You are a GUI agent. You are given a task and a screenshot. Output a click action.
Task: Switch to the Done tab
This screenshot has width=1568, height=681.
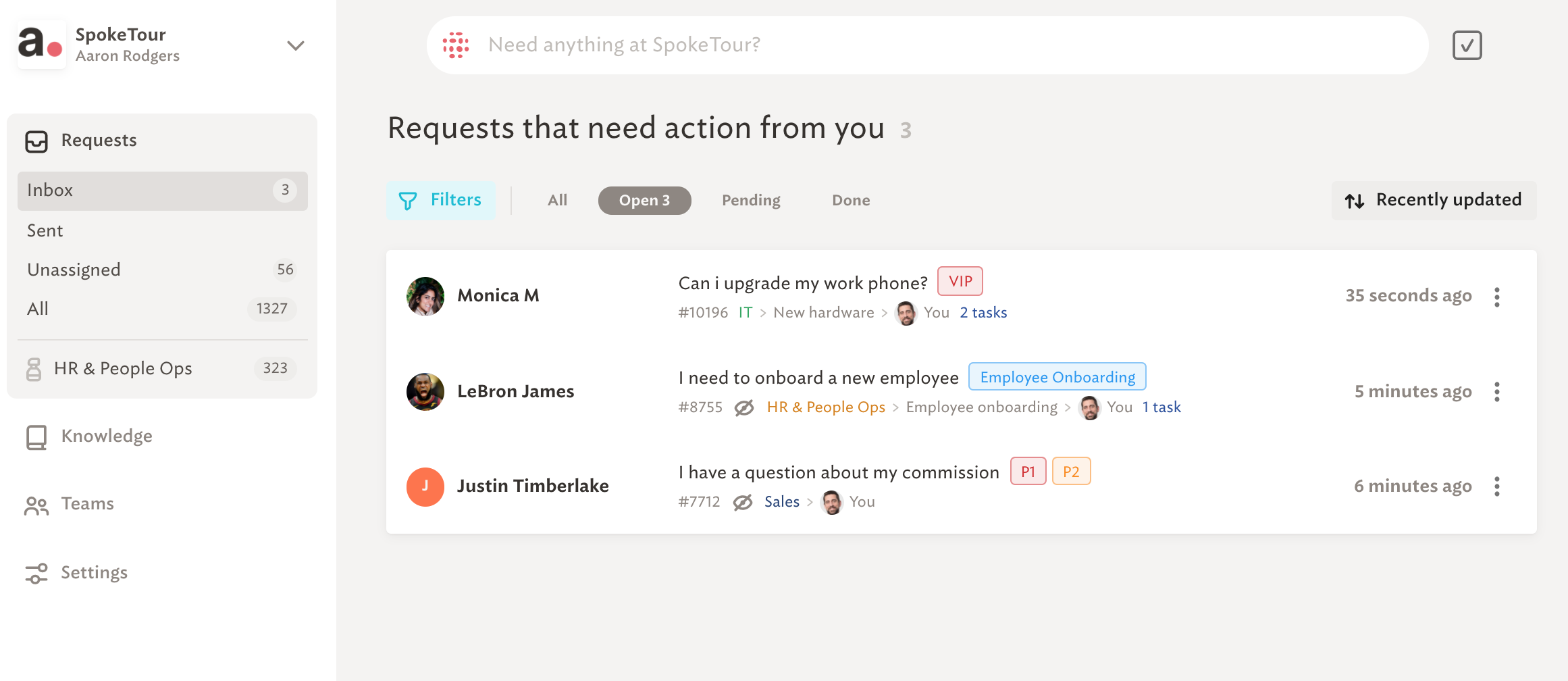851,201
